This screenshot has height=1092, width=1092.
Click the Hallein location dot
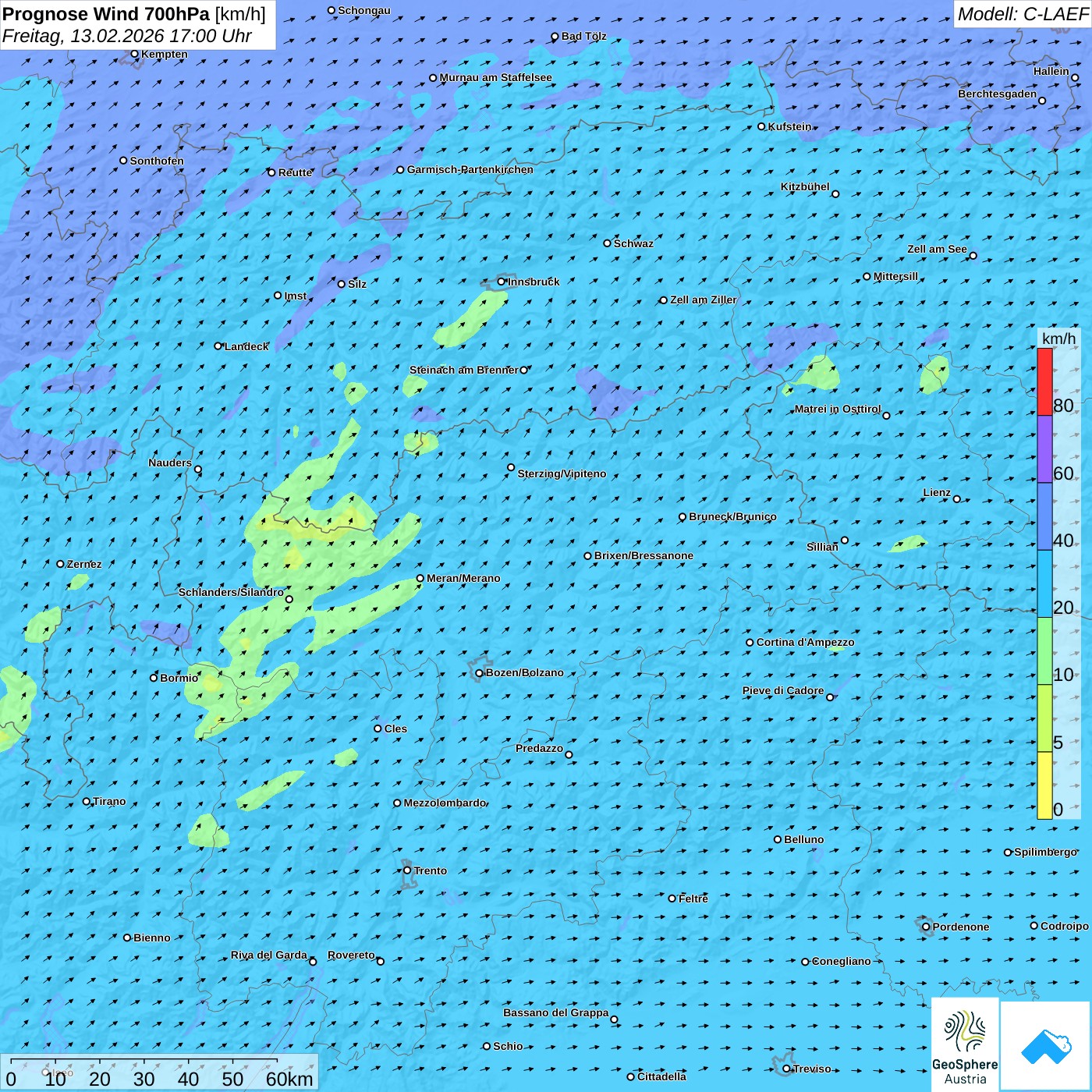(1075, 78)
